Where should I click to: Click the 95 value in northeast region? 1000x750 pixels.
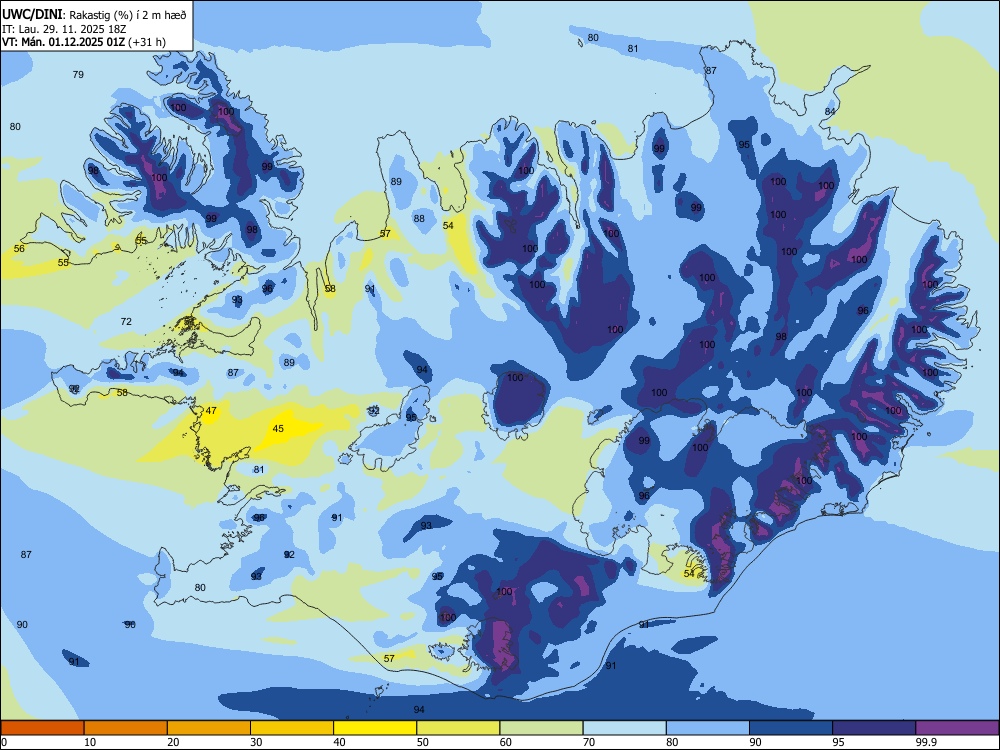pos(744,145)
